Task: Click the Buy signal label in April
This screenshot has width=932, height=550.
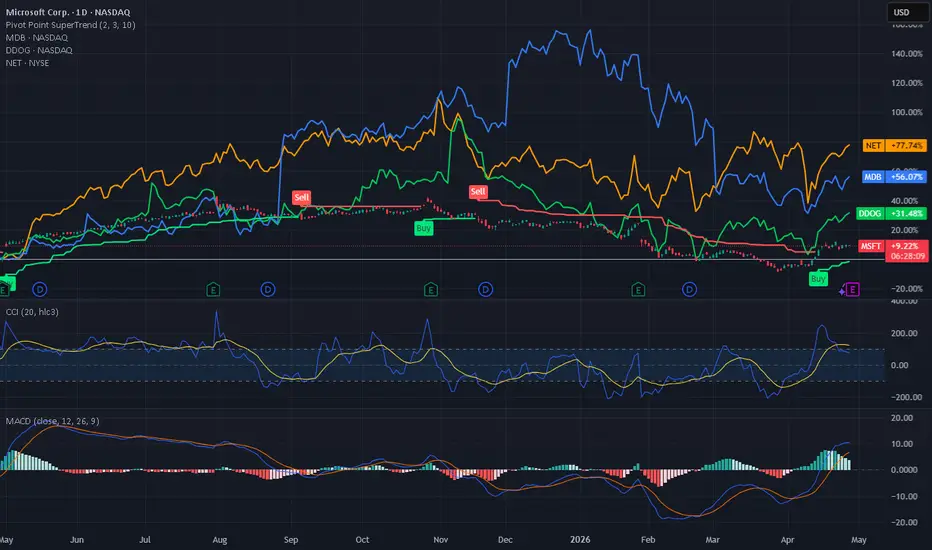Action: 818,279
